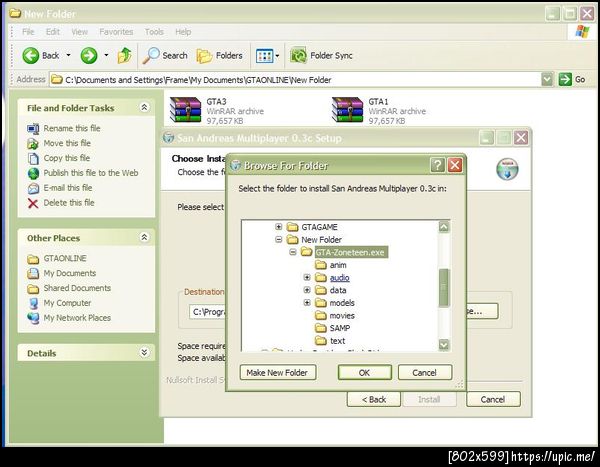
Task: Select the GTA3 WinRAR archive icon
Action: (185, 110)
